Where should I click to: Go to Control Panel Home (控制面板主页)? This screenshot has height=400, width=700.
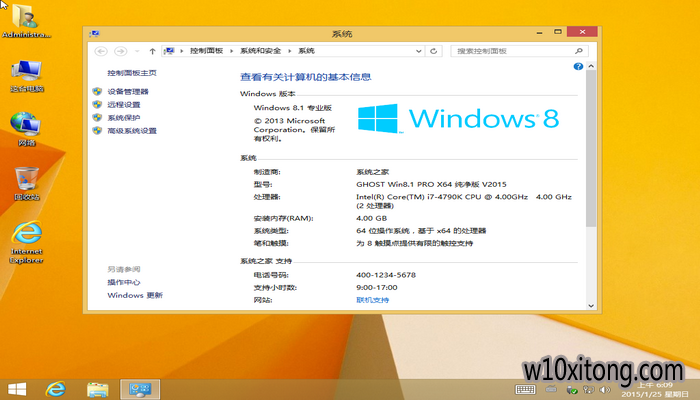pos(132,73)
